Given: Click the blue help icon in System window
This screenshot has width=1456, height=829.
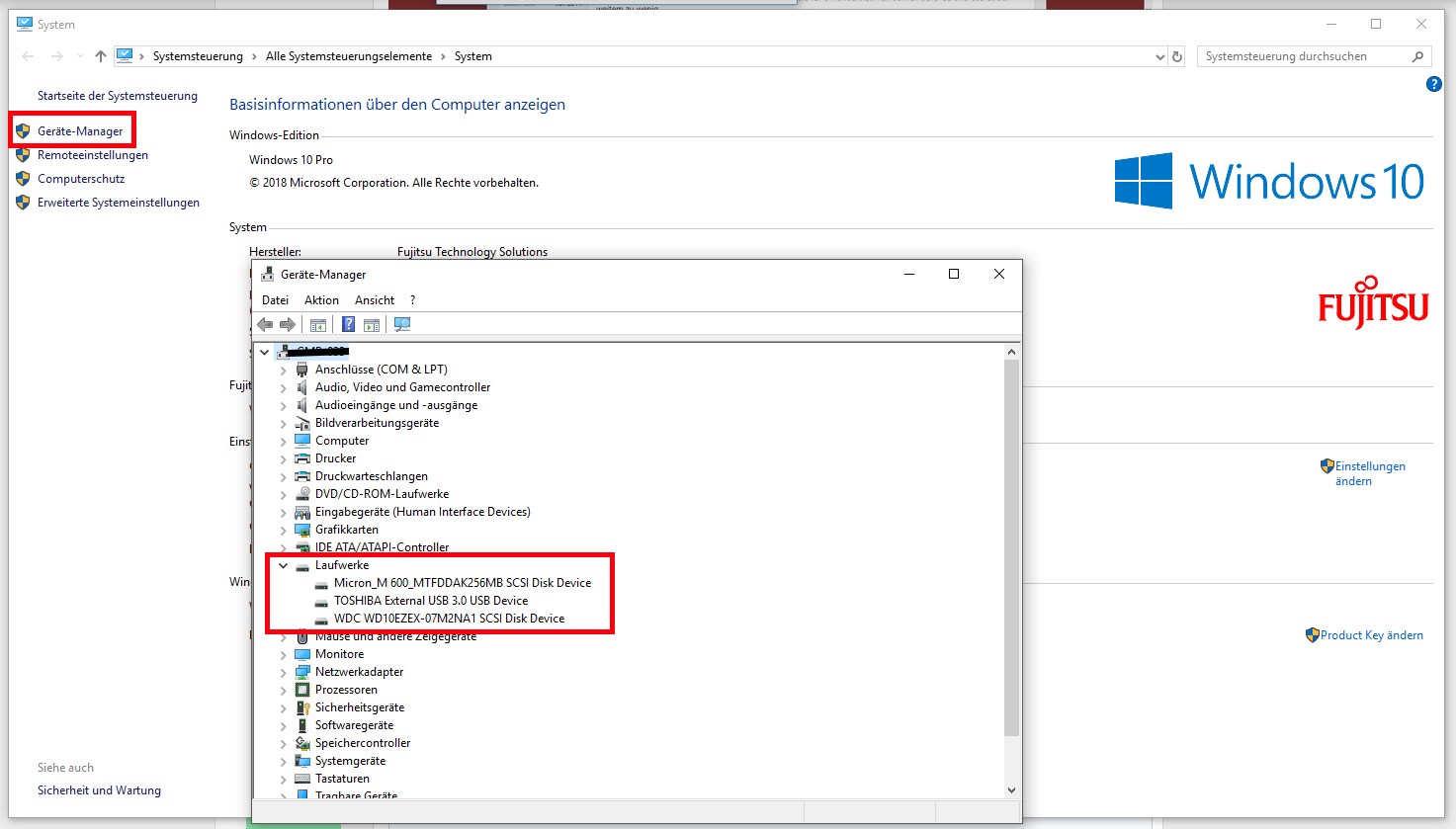Looking at the screenshot, I should [x=1433, y=85].
